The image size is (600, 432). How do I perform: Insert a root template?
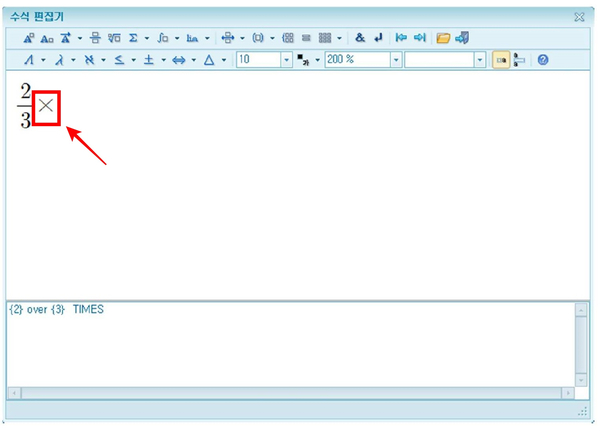click(x=114, y=38)
